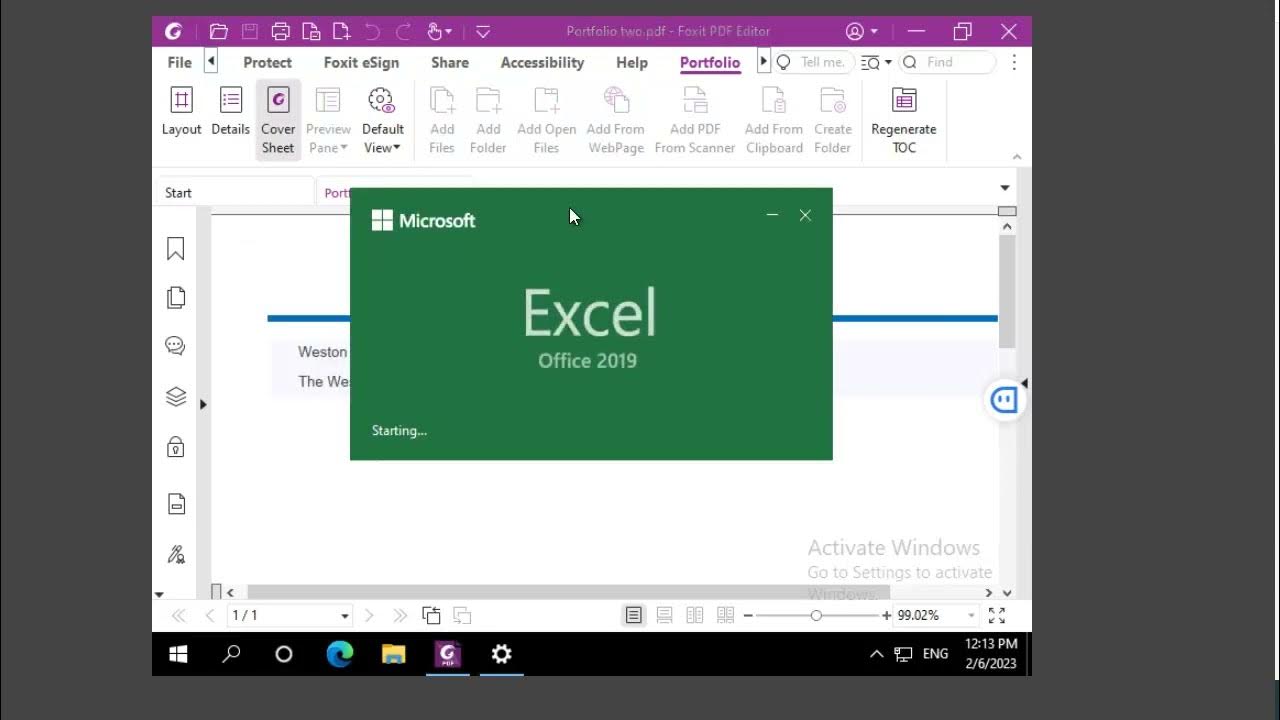Image resolution: width=1280 pixels, height=720 pixels.
Task: Click the kebab more options icon
Action: click(x=1014, y=62)
